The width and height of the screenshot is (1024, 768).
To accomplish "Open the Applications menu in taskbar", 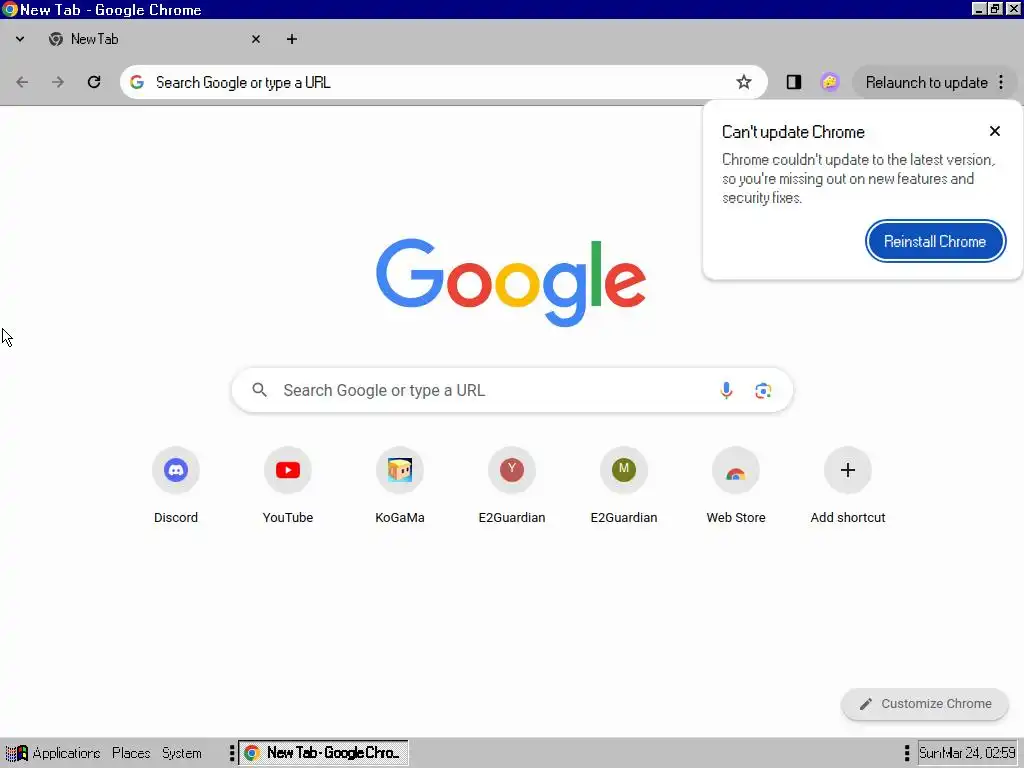I will [x=53, y=753].
